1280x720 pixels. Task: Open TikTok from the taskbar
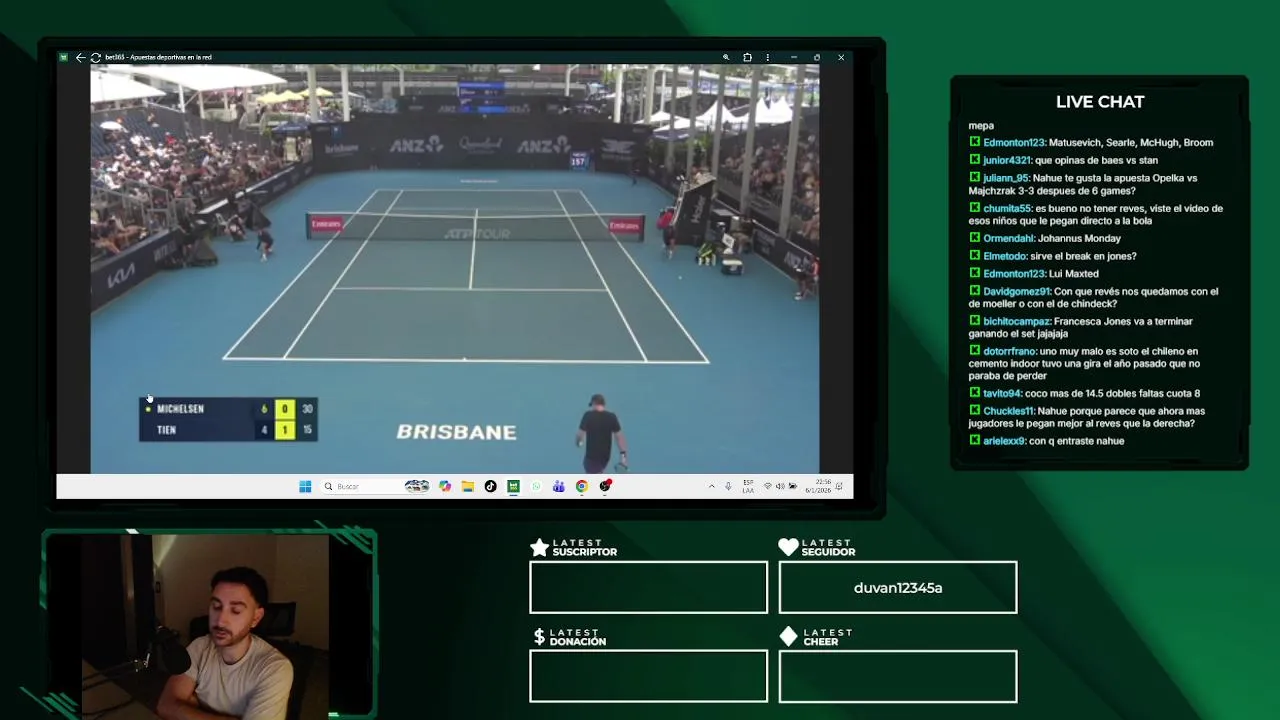tap(490, 486)
